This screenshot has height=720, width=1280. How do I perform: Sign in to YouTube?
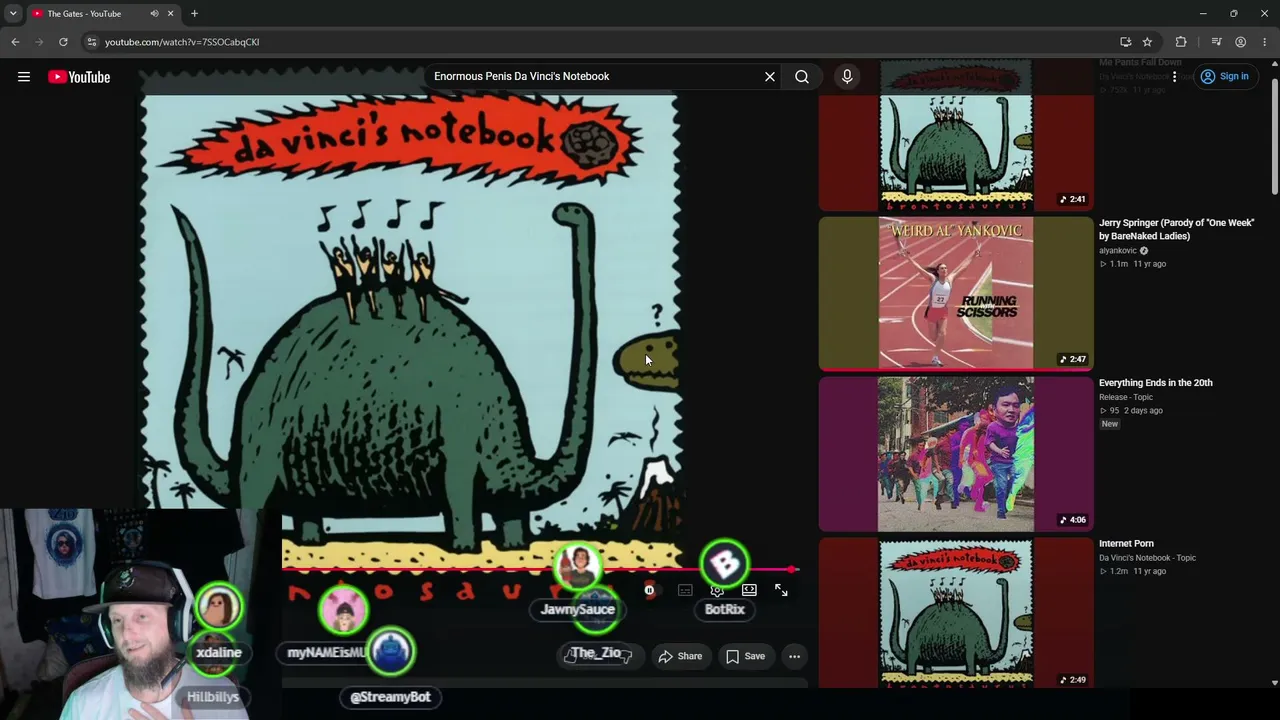1225,77
